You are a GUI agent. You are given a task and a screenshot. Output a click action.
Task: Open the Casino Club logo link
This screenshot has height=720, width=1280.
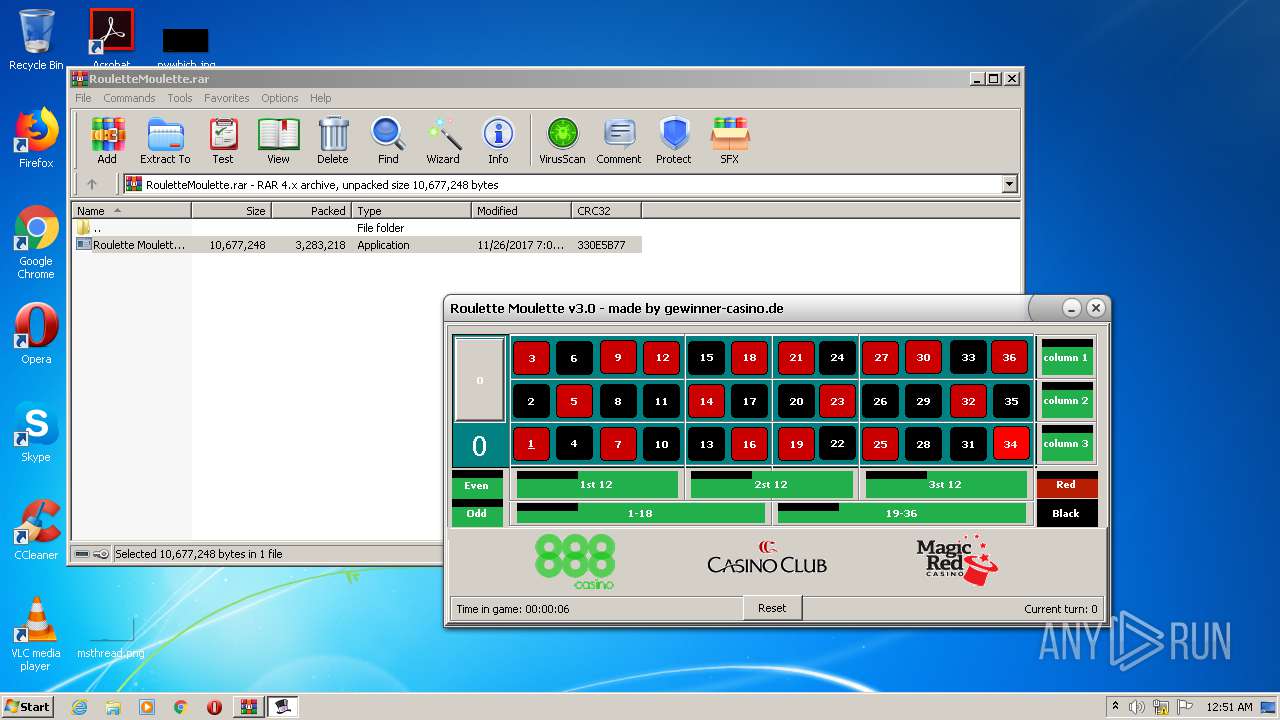point(767,558)
